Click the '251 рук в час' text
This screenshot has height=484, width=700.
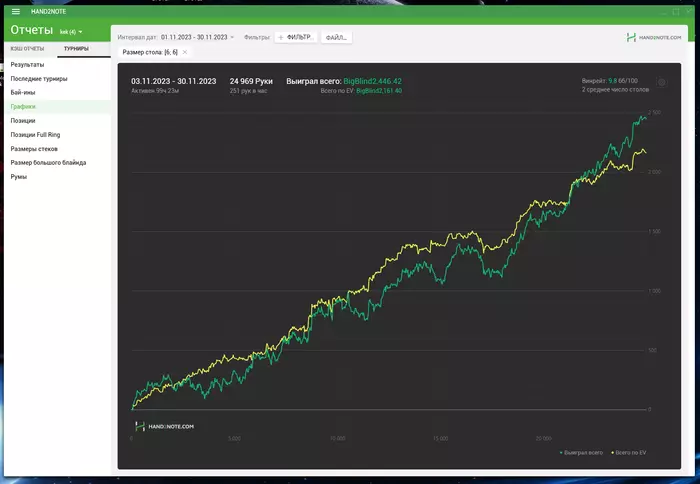point(248,91)
